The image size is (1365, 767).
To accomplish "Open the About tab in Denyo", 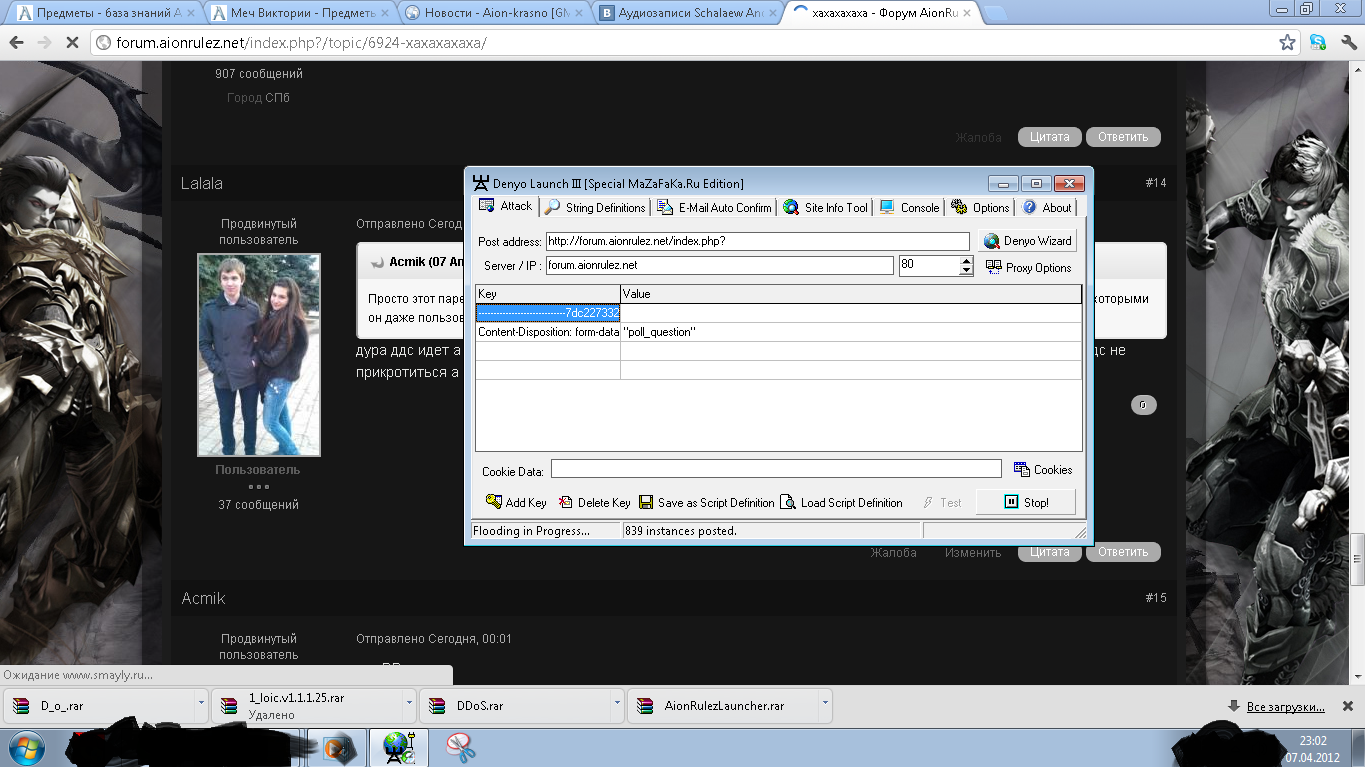I will (x=1047, y=207).
